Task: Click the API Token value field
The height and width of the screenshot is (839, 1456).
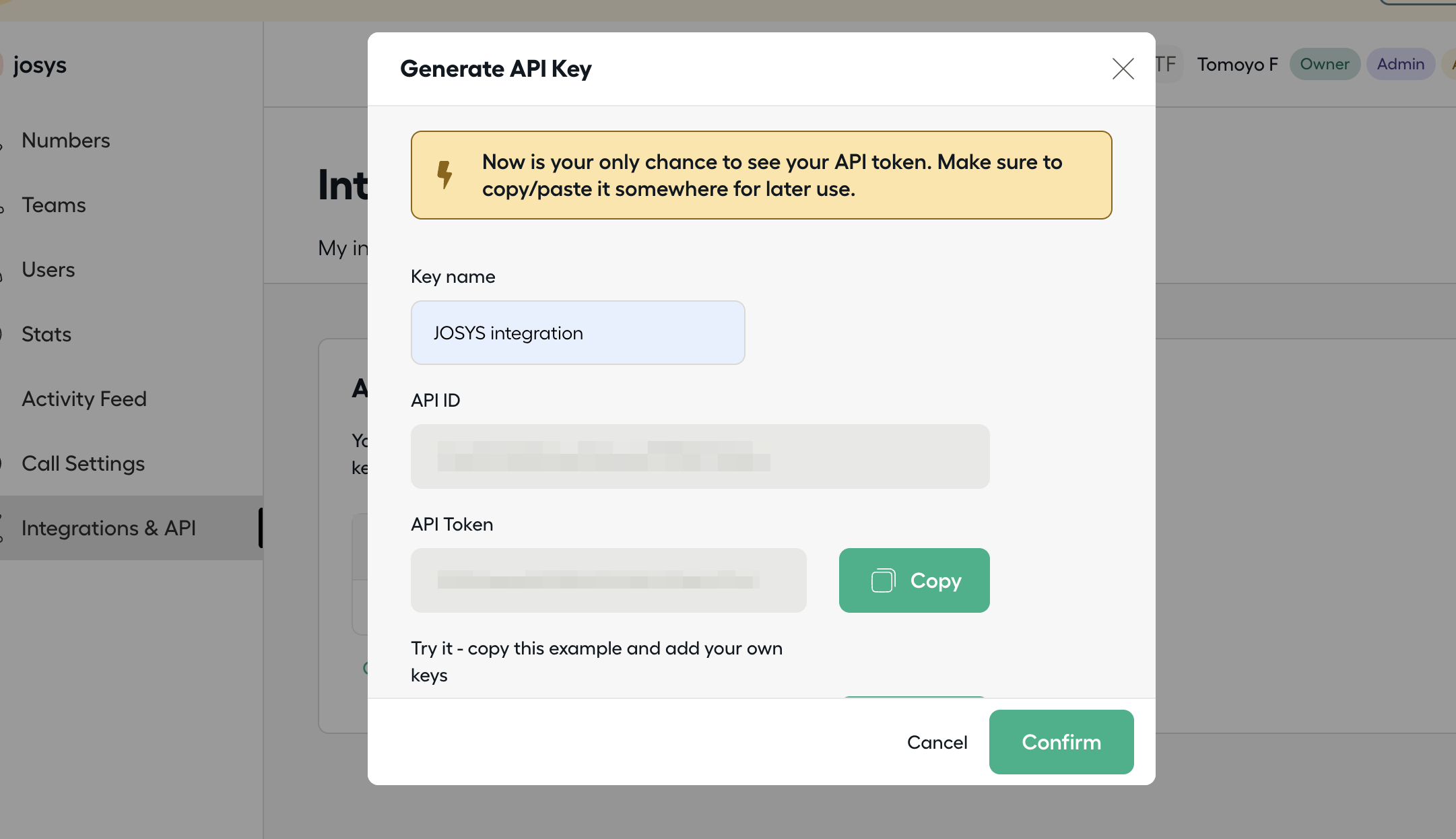Action: click(608, 580)
